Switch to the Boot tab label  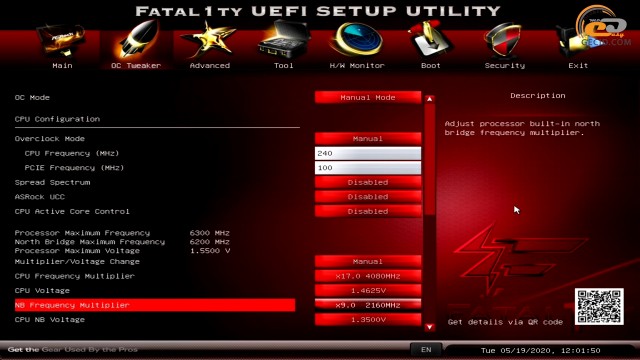coord(431,66)
